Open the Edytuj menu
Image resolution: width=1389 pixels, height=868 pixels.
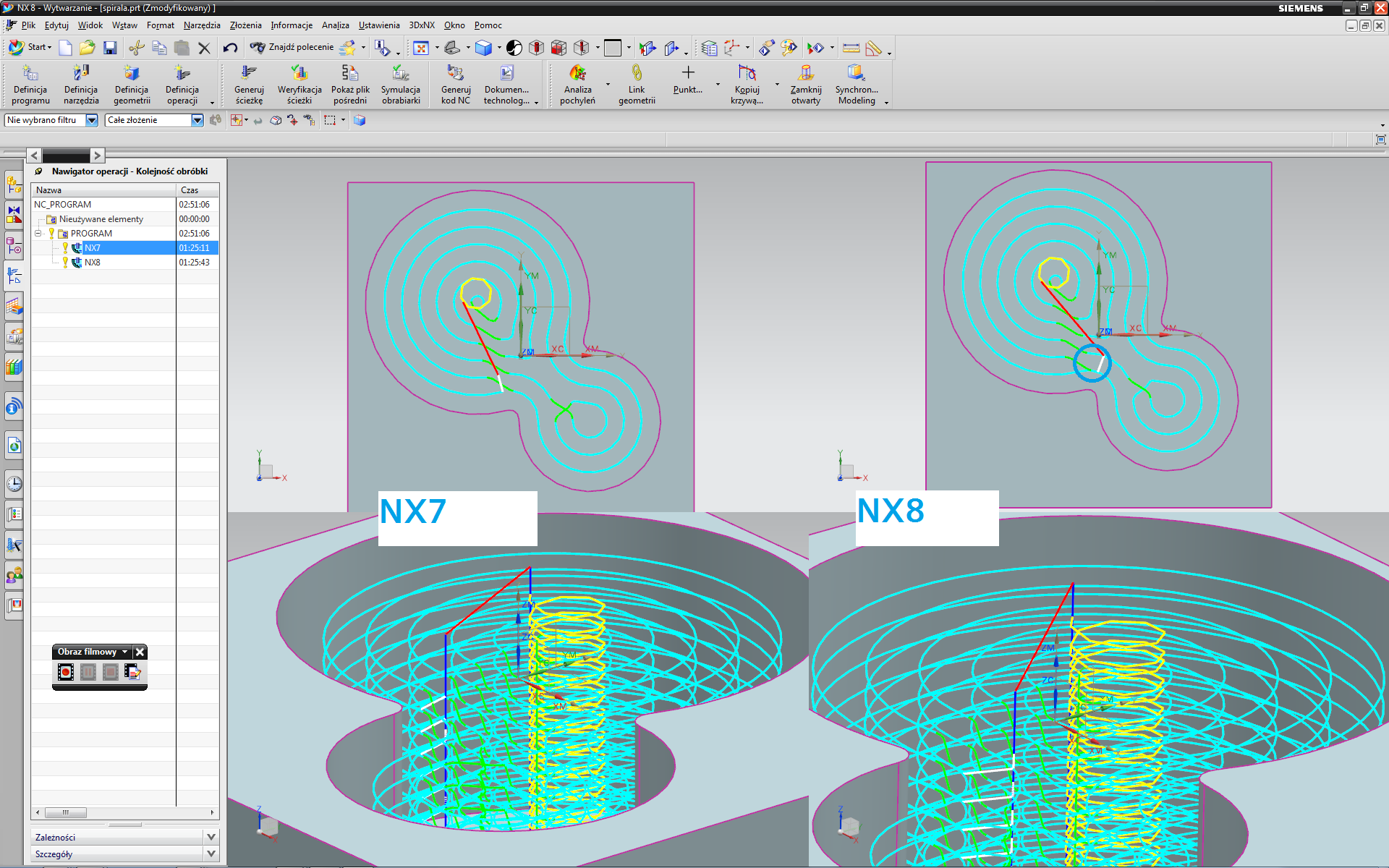click(56, 25)
